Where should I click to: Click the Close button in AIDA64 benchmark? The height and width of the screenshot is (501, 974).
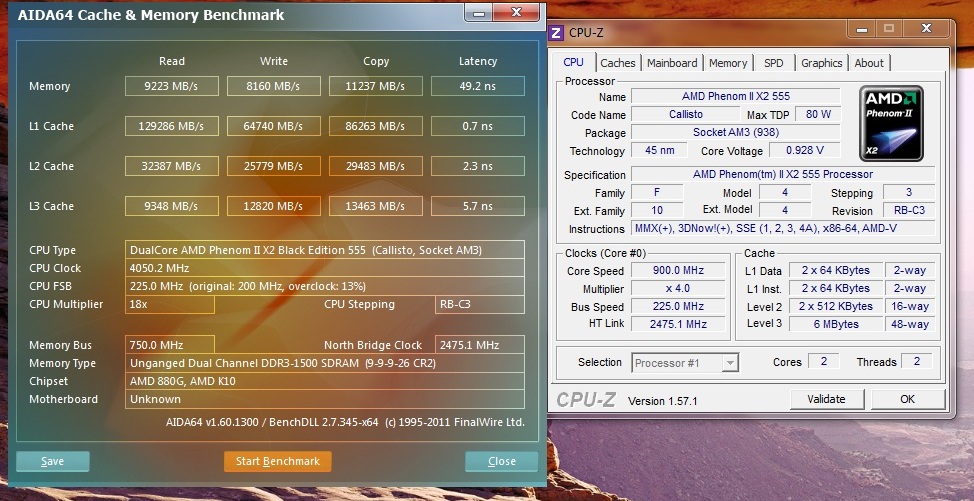pos(501,461)
